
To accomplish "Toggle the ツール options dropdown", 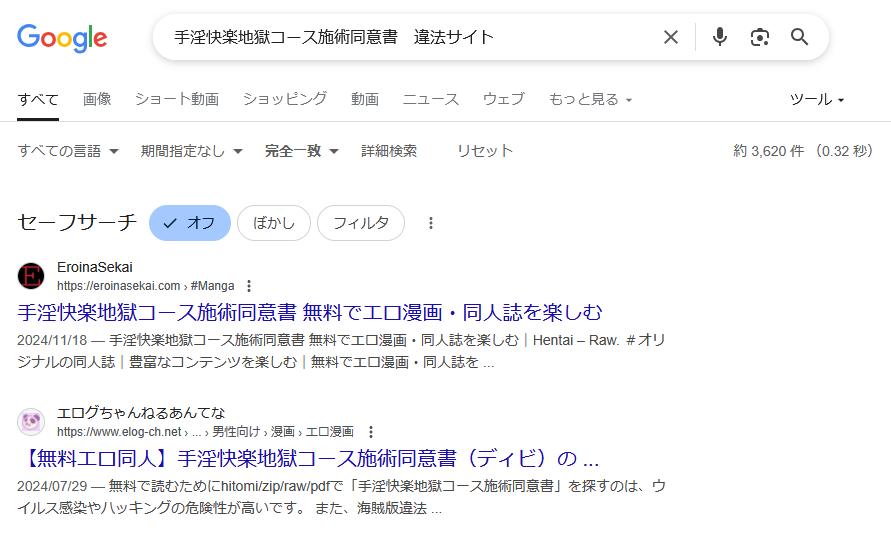I will click(817, 99).
